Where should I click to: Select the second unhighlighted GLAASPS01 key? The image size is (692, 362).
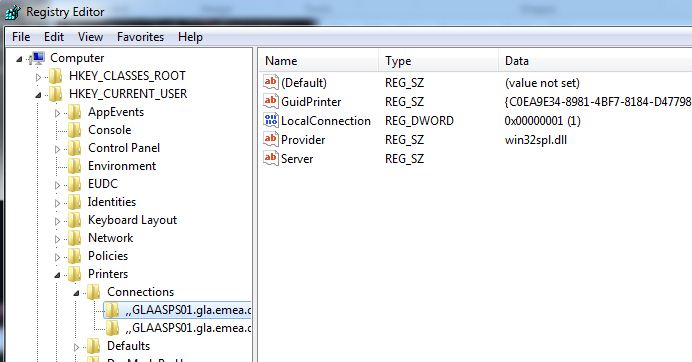188,328
